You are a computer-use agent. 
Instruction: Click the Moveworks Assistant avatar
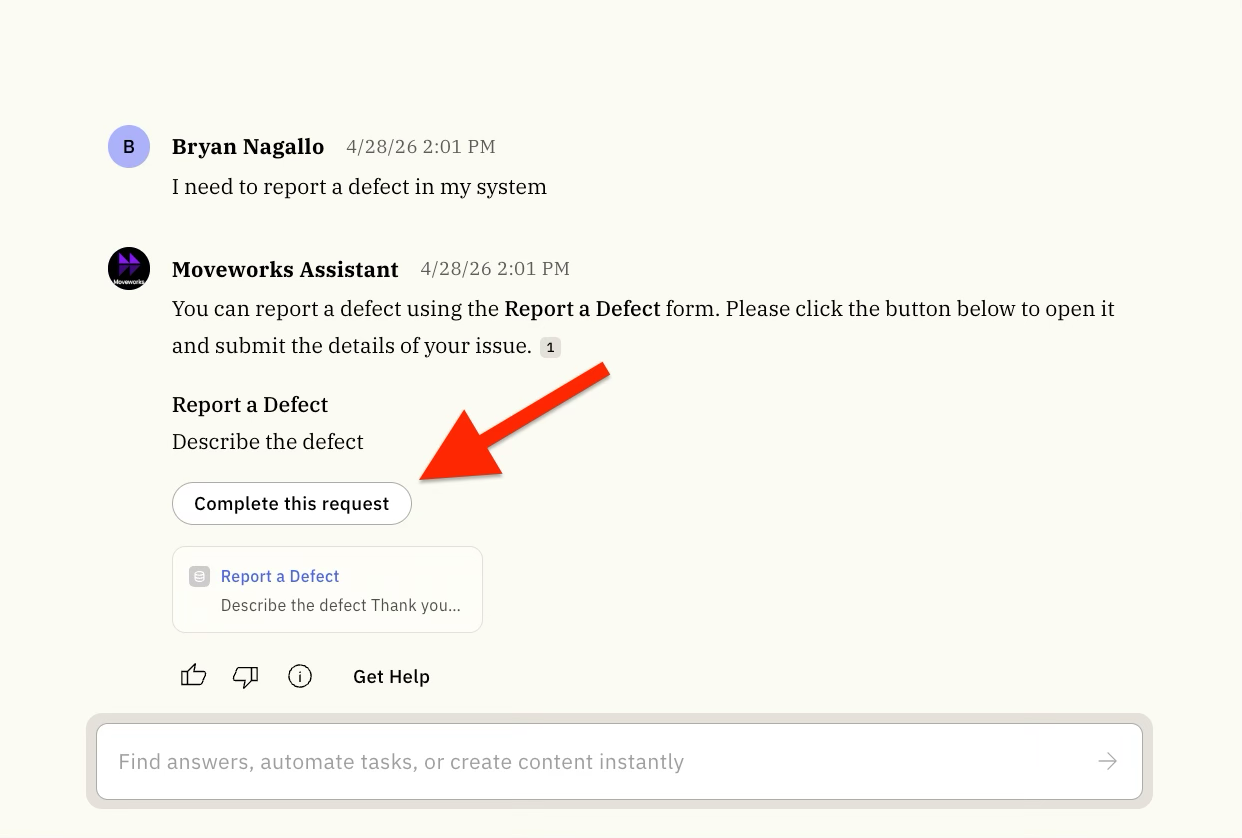pos(129,268)
